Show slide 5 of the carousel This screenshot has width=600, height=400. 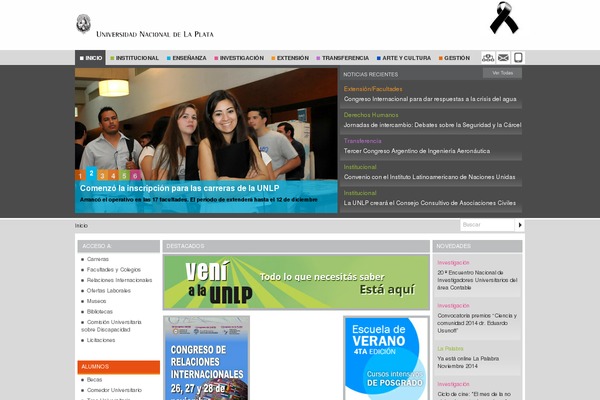point(124,175)
